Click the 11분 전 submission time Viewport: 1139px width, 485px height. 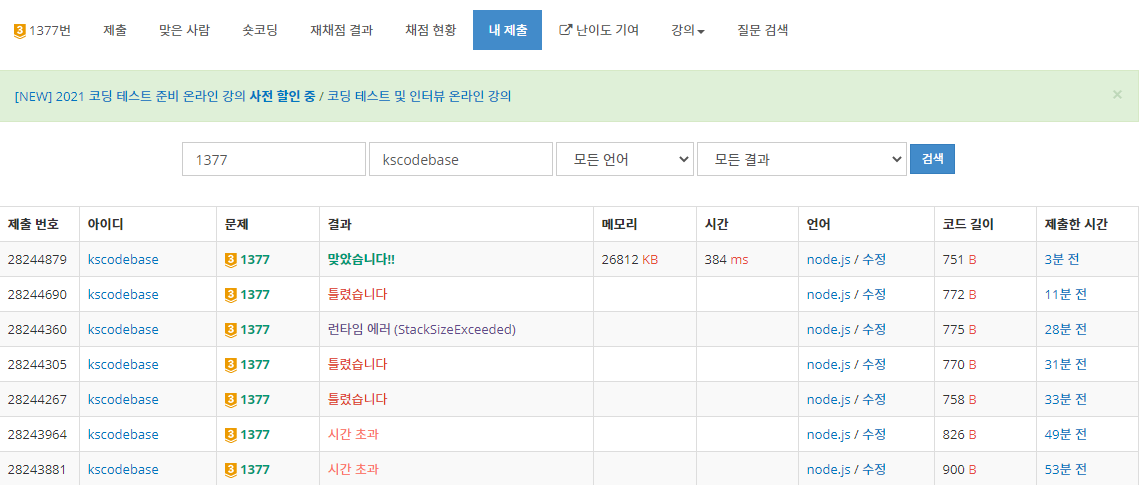pyautogui.click(x=1066, y=294)
